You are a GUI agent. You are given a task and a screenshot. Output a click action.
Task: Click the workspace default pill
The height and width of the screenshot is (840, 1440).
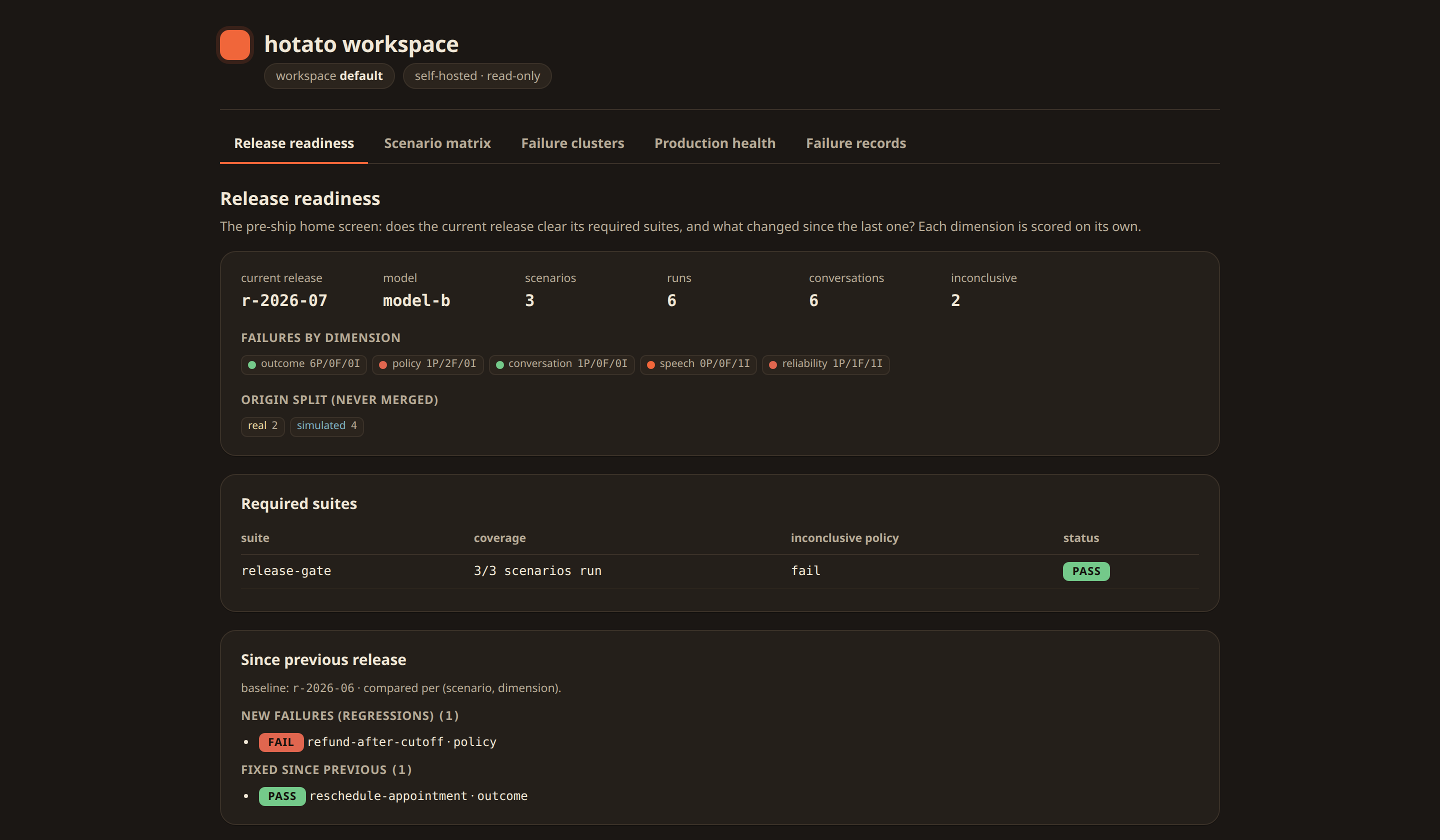[329, 76]
